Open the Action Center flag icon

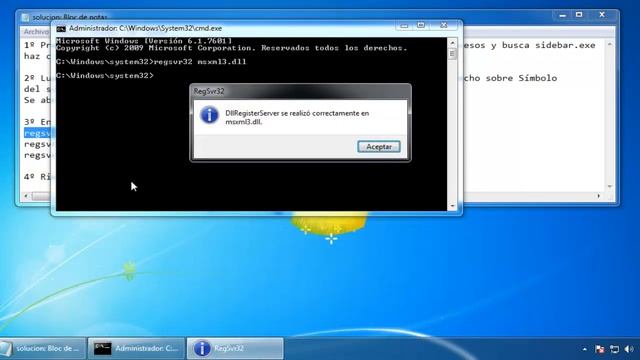pyautogui.click(x=599, y=349)
